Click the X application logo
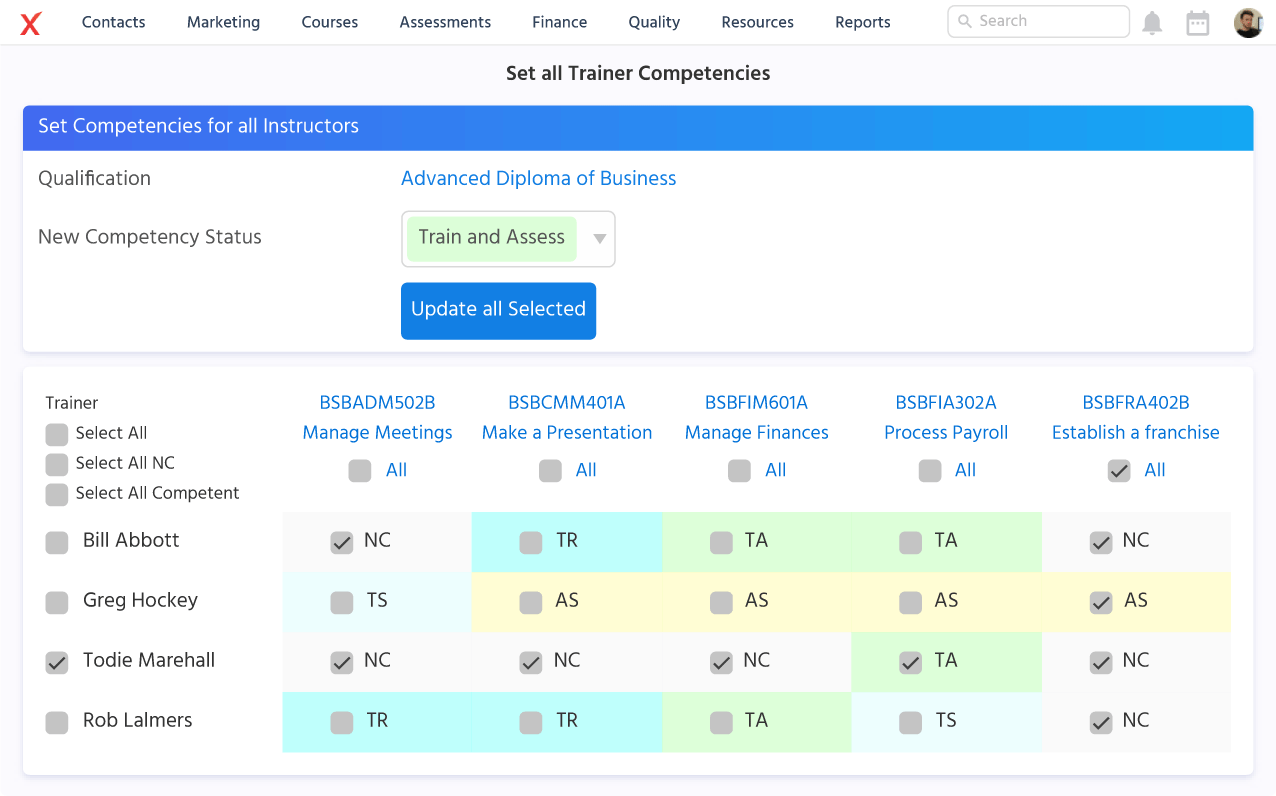 (30, 22)
